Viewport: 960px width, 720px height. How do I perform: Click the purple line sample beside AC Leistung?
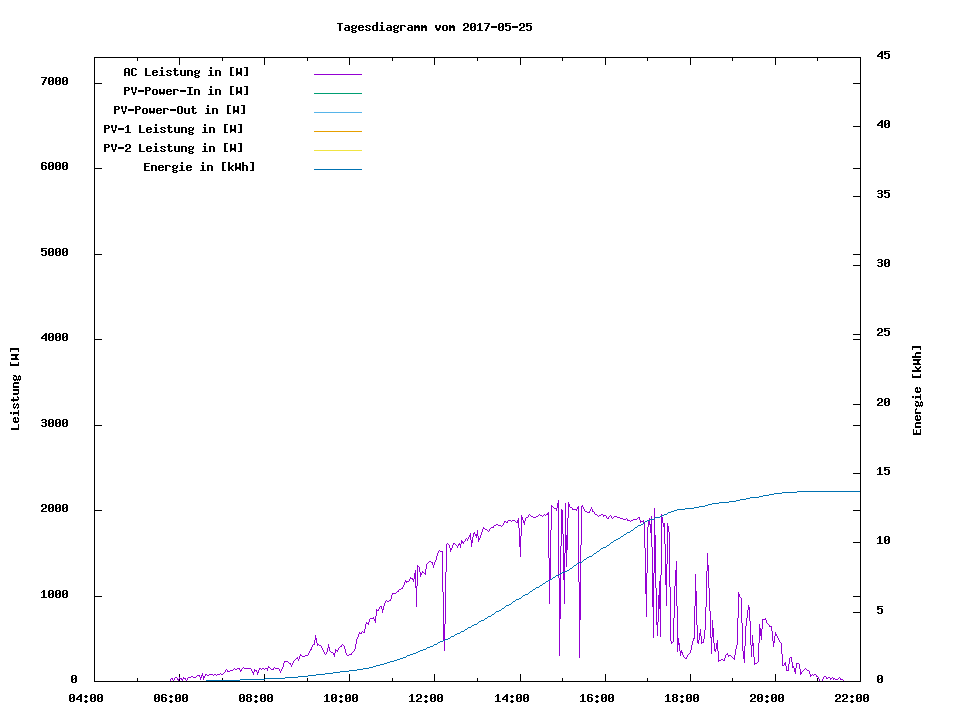coord(337,74)
